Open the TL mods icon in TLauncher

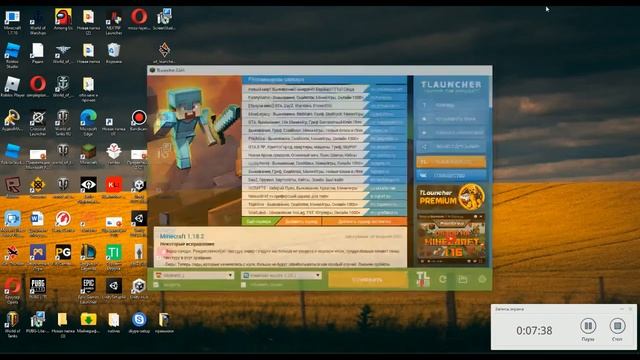(422, 280)
